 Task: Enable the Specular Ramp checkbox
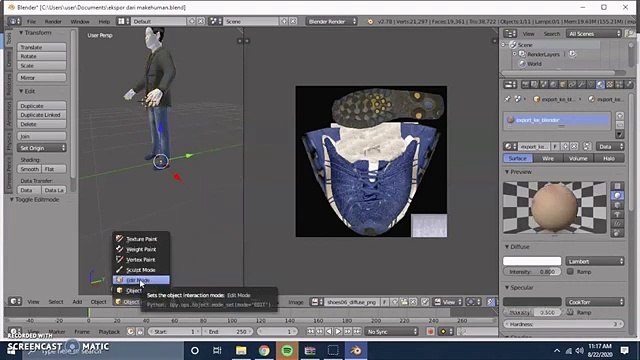click(570, 312)
